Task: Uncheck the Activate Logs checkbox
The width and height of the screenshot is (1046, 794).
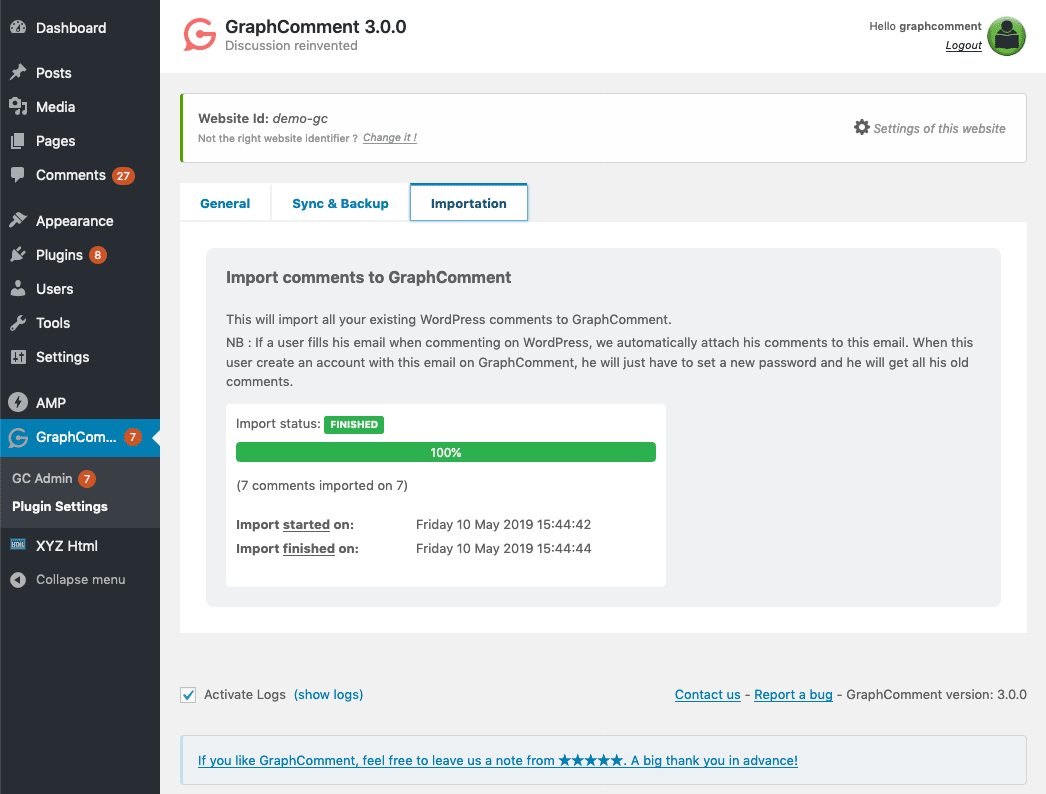Action: click(188, 695)
